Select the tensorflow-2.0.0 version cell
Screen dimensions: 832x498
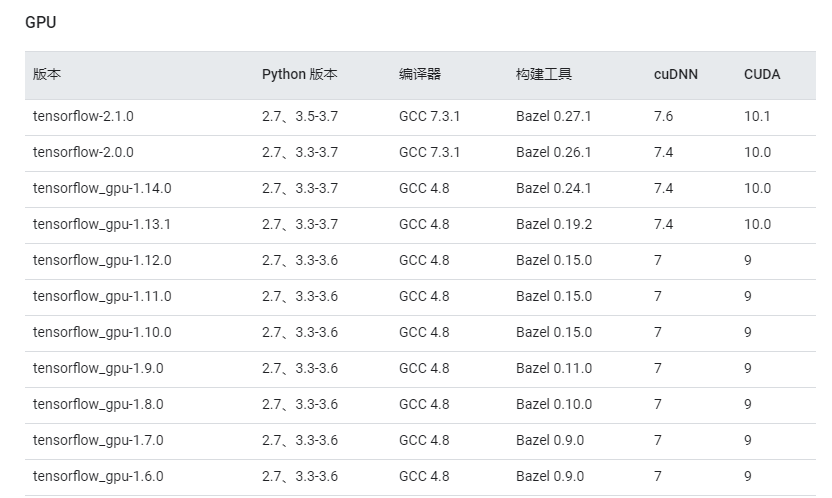[83, 152]
